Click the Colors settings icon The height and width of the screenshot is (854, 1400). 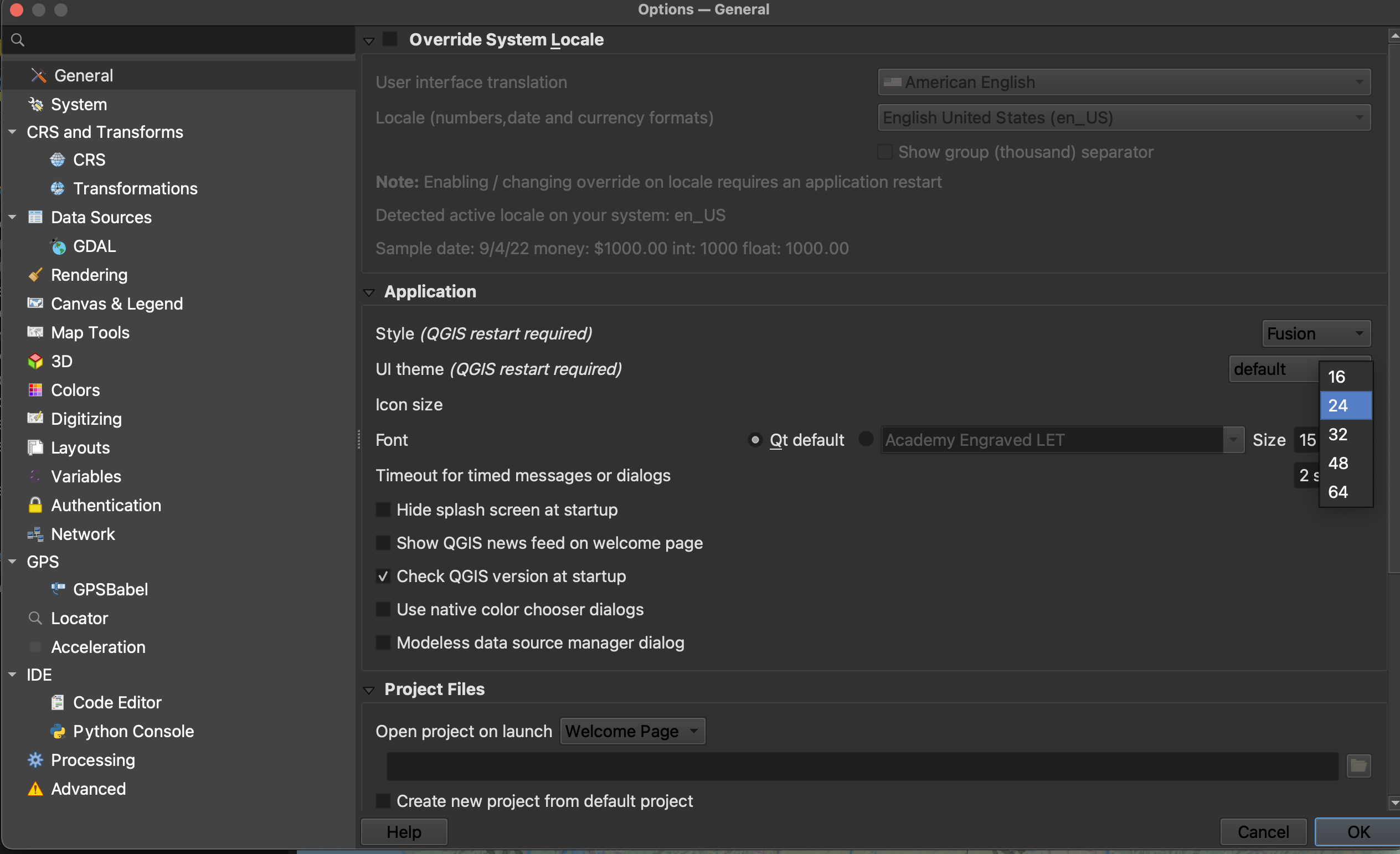point(36,389)
